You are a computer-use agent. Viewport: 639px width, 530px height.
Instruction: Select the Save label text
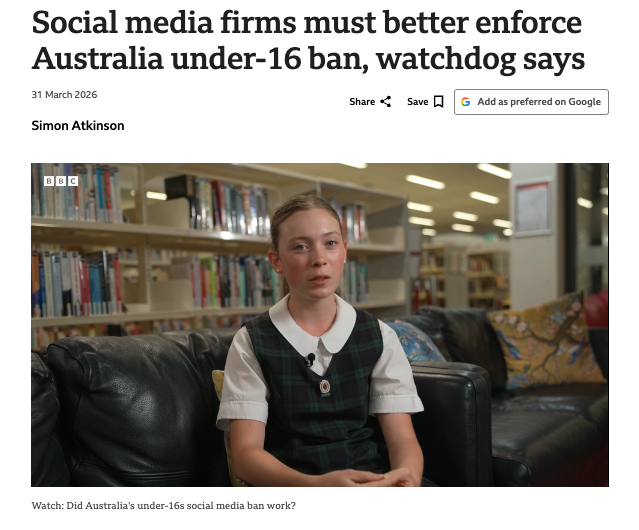pos(418,101)
